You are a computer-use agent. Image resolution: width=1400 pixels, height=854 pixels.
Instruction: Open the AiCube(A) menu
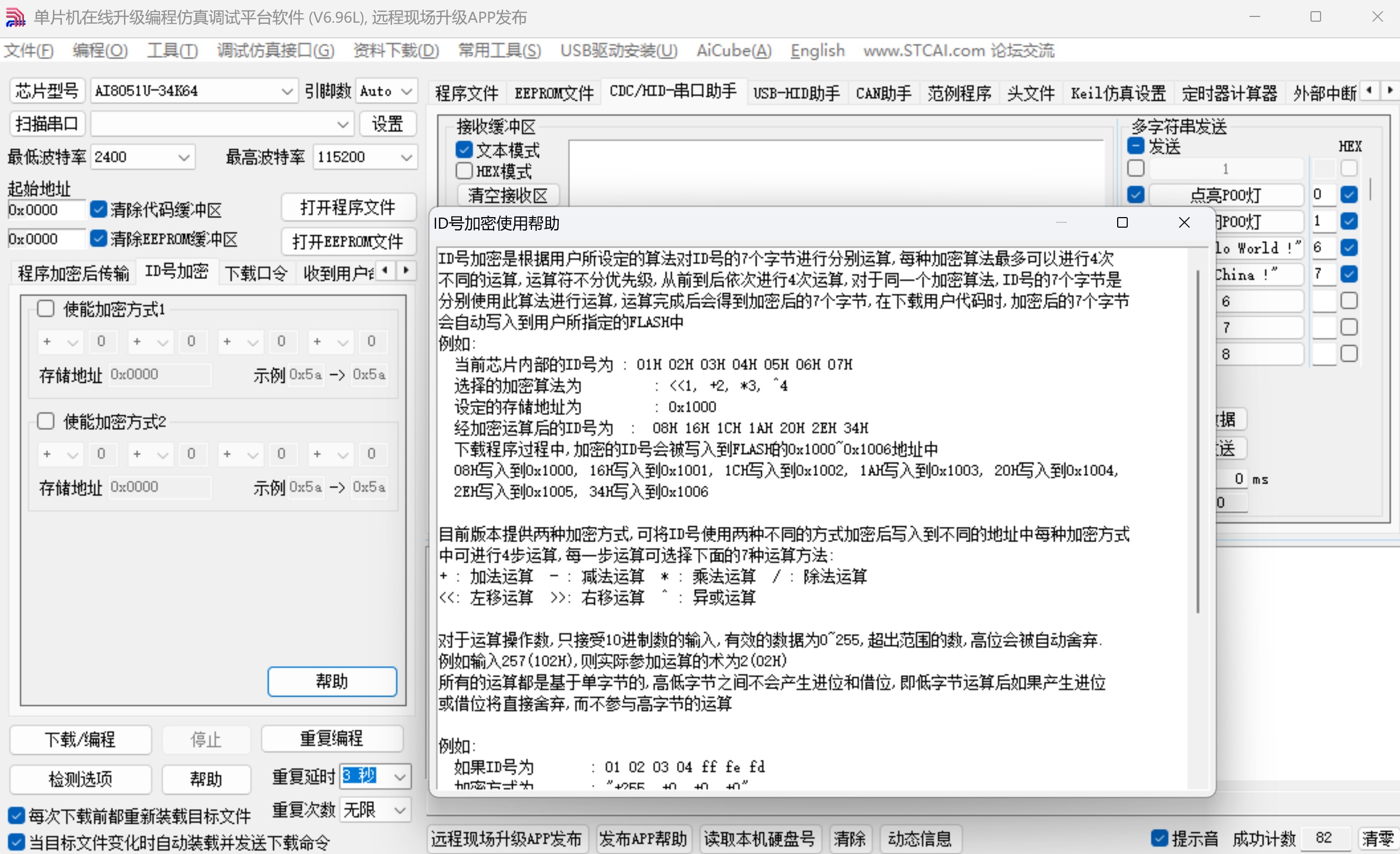[x=734, y=50]
